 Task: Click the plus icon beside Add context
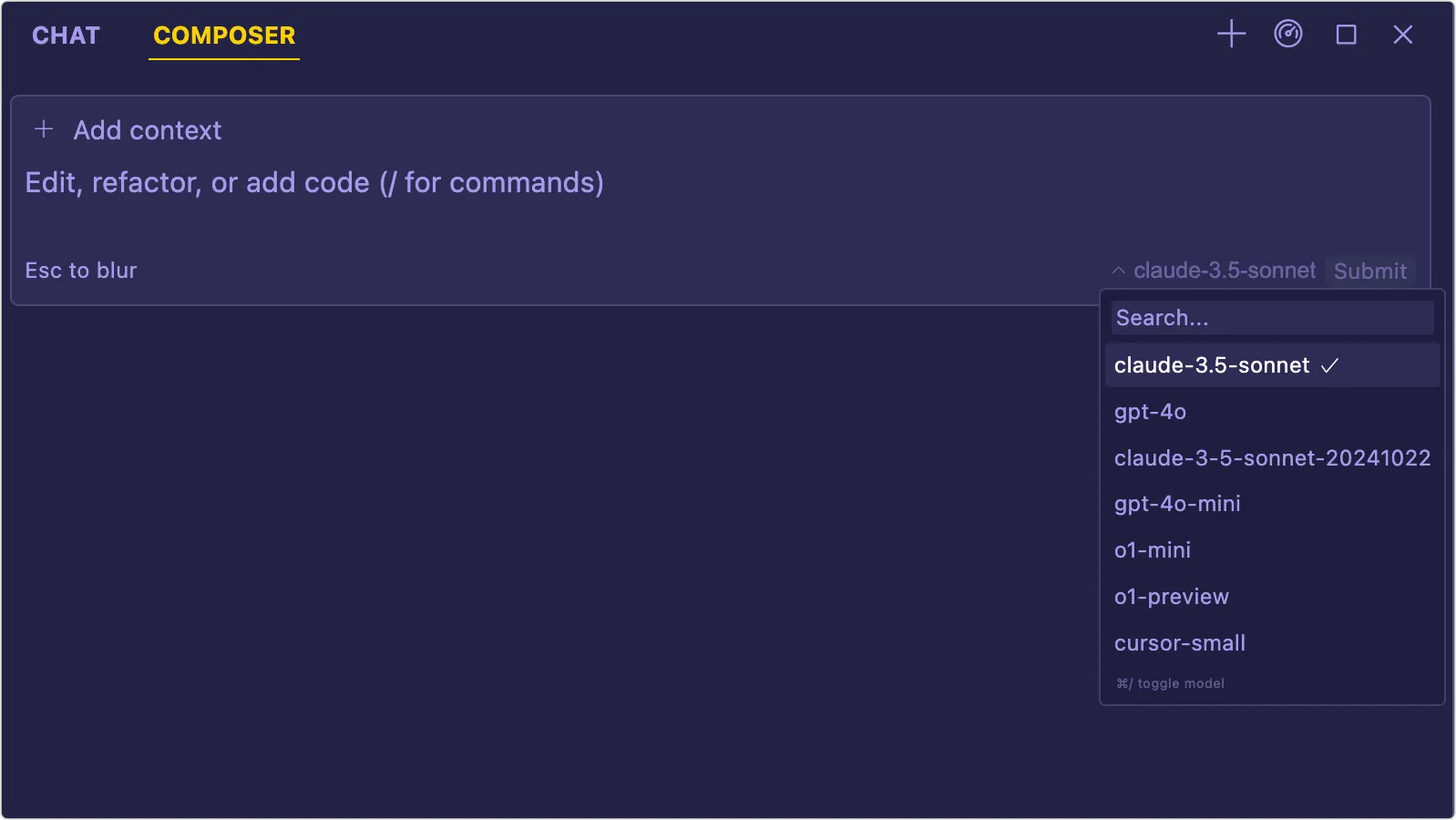[x=44, y=129]
